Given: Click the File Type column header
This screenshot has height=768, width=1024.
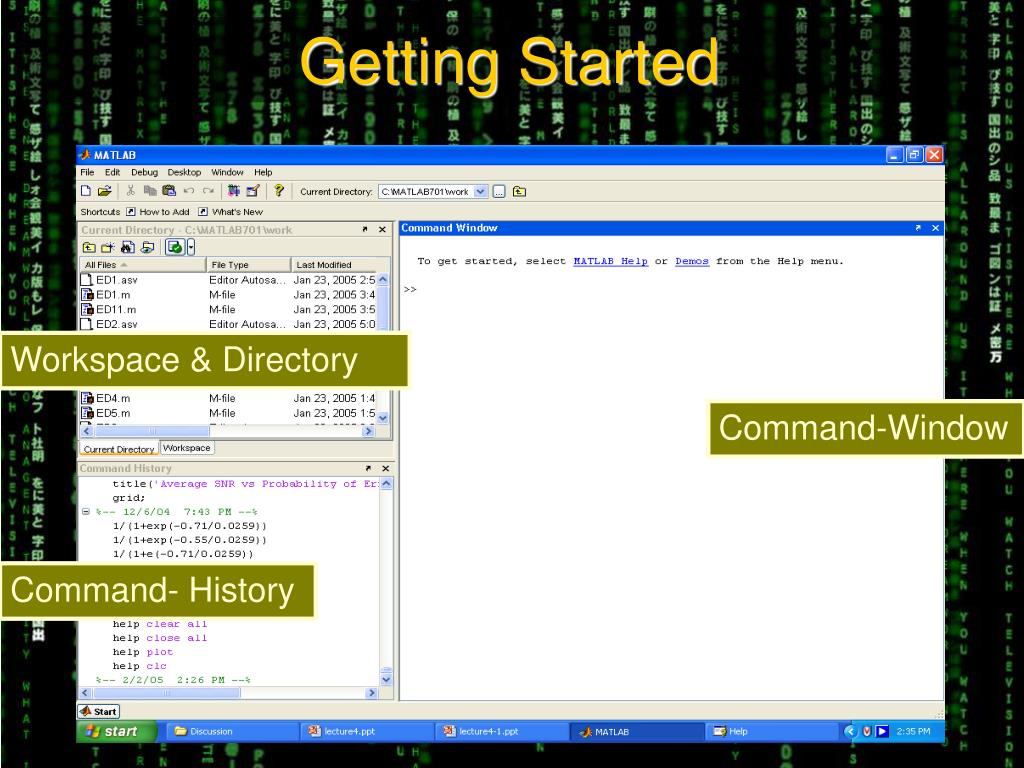Looking at the screenshot, I should (x=248, y=264).
